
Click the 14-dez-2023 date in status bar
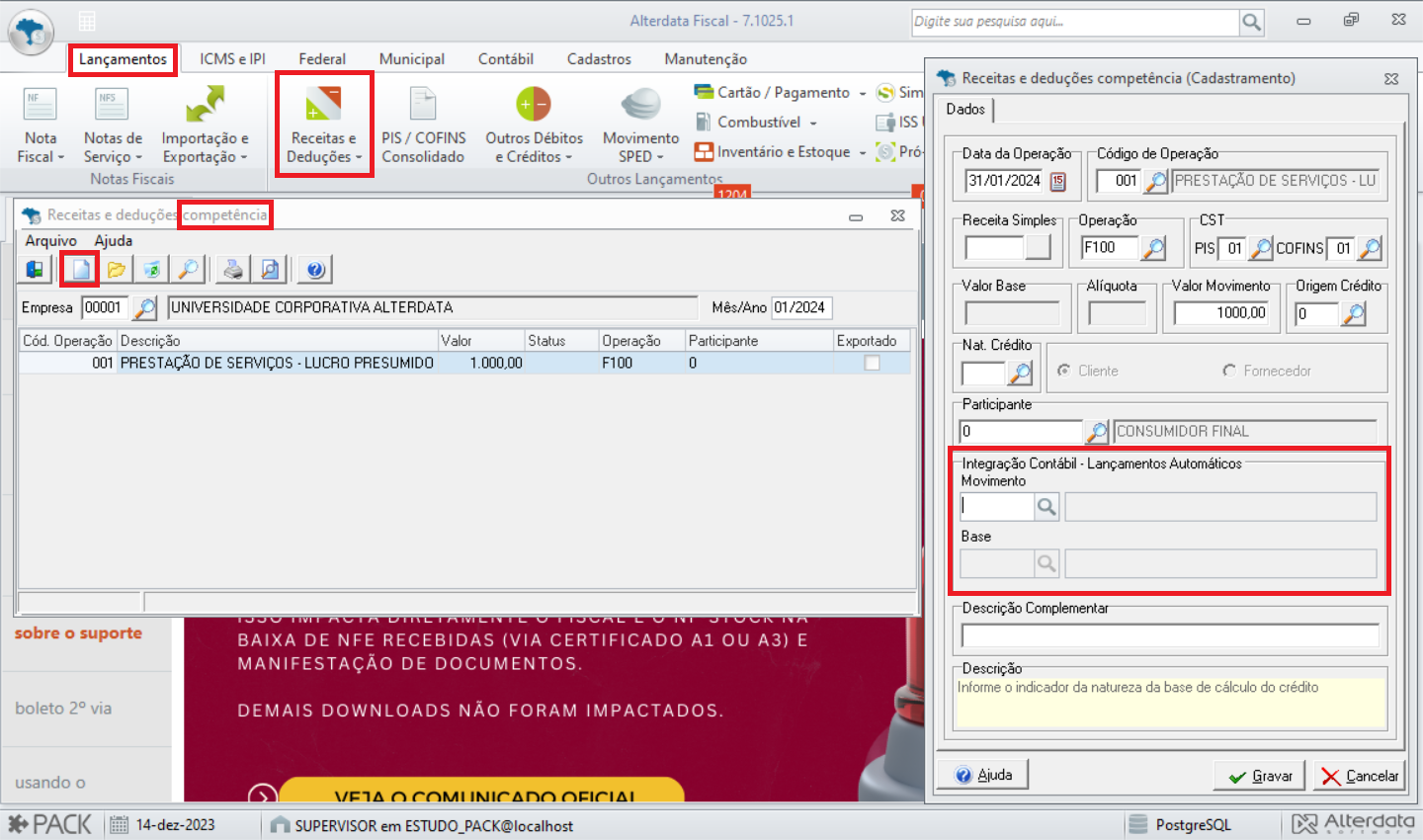pyautogui.click(x=176, y=825)
